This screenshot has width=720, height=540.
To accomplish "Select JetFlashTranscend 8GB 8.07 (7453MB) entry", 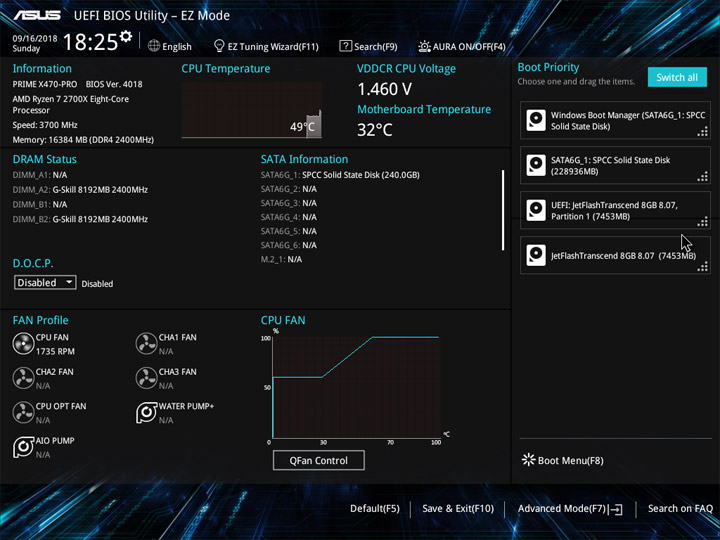I will tap(615, 255).
